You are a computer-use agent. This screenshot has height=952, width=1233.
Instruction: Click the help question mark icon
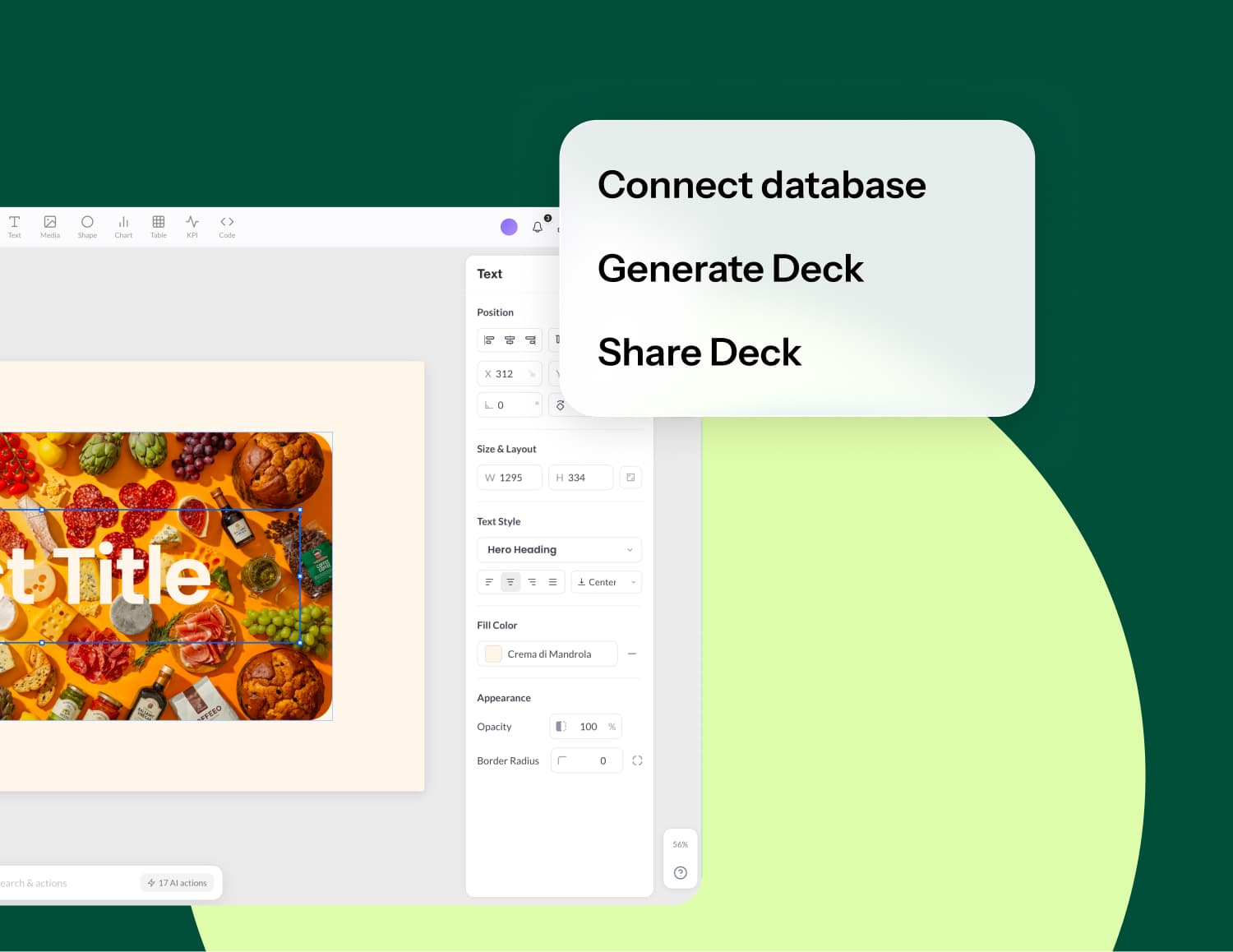point(680,873)
